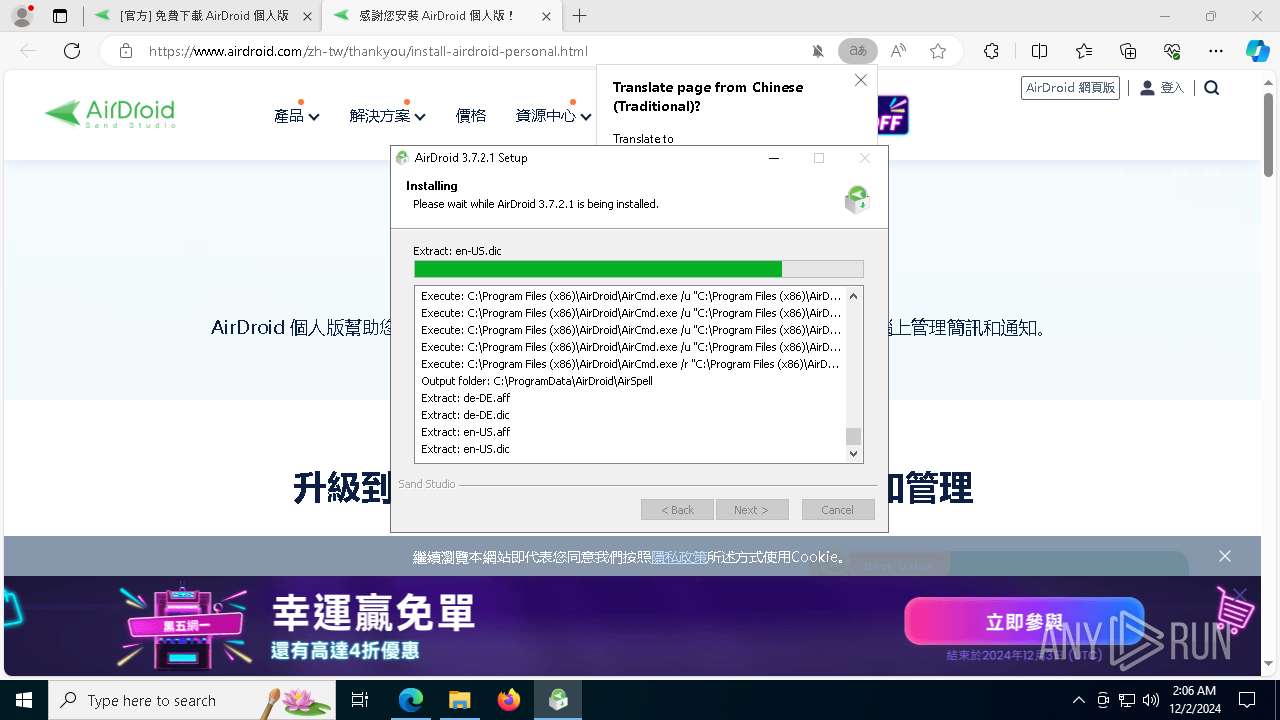Close the 感謝您安裝 AirDroid tab
This screenshot has height=720, width=1280.
coord(545,16)
